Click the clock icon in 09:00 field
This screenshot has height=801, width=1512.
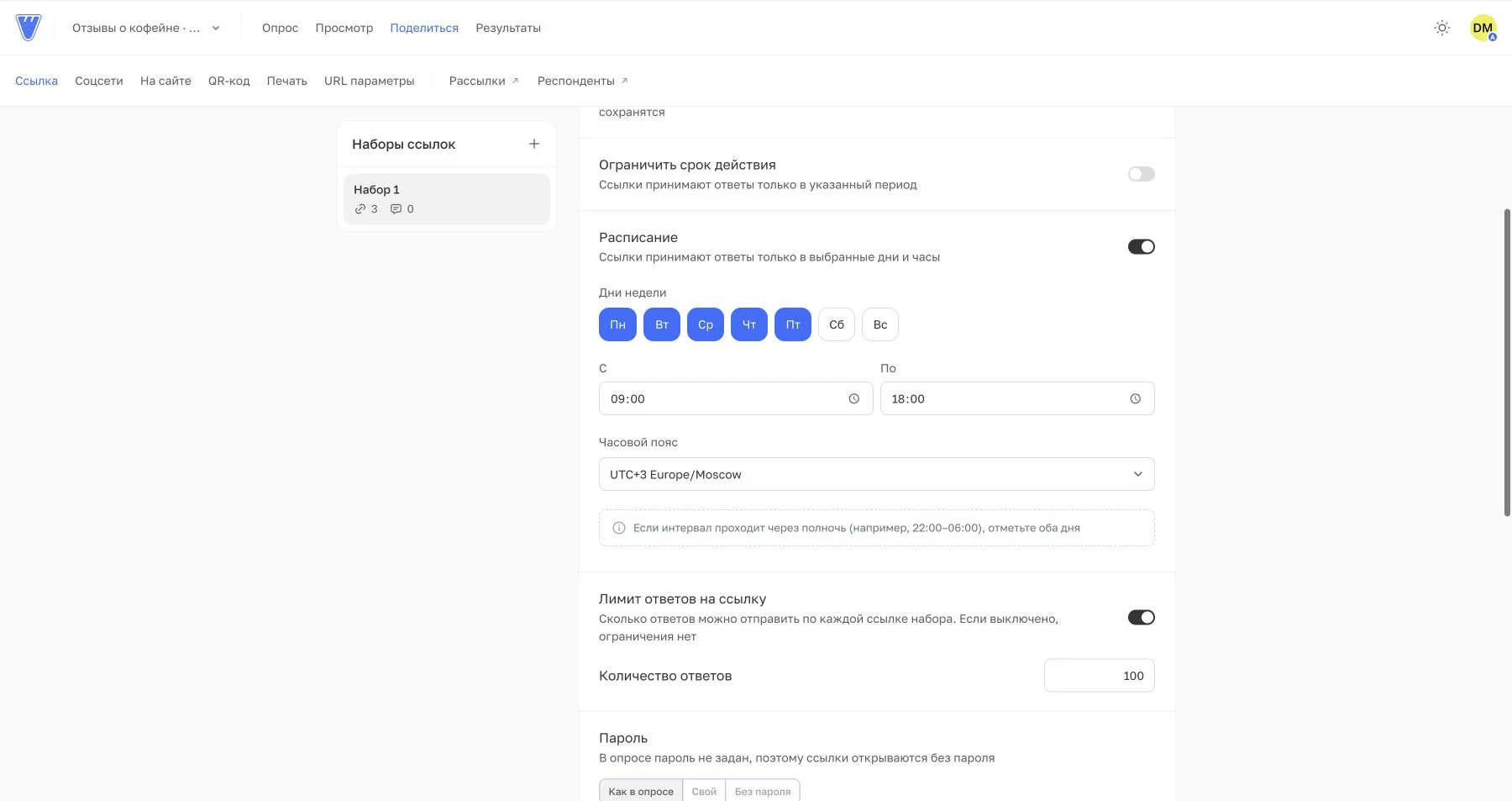coord(854,398)
